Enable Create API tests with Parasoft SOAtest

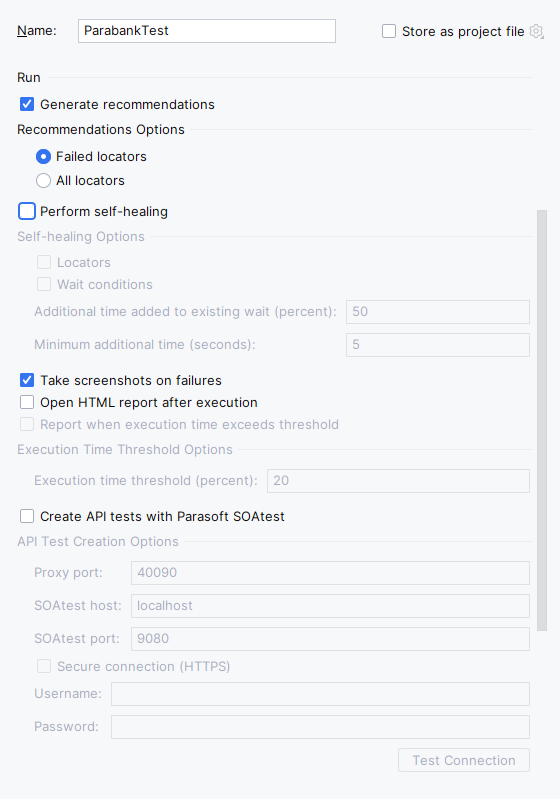point(27,516)
